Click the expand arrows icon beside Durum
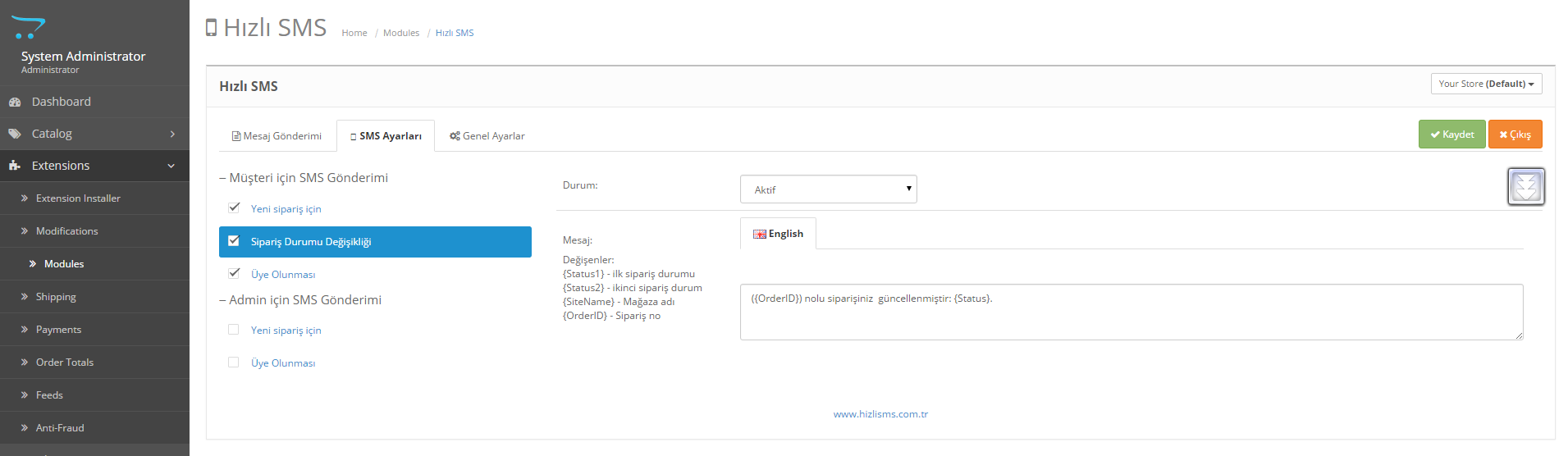Screen dimensions: 1568x456 [x=1525, y=187]
